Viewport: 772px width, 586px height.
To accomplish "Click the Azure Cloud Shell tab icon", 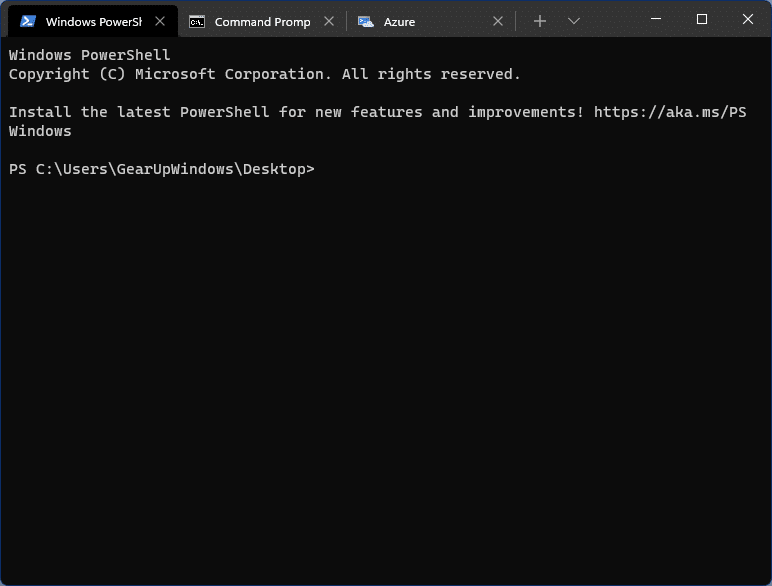I will coord(366,21).
